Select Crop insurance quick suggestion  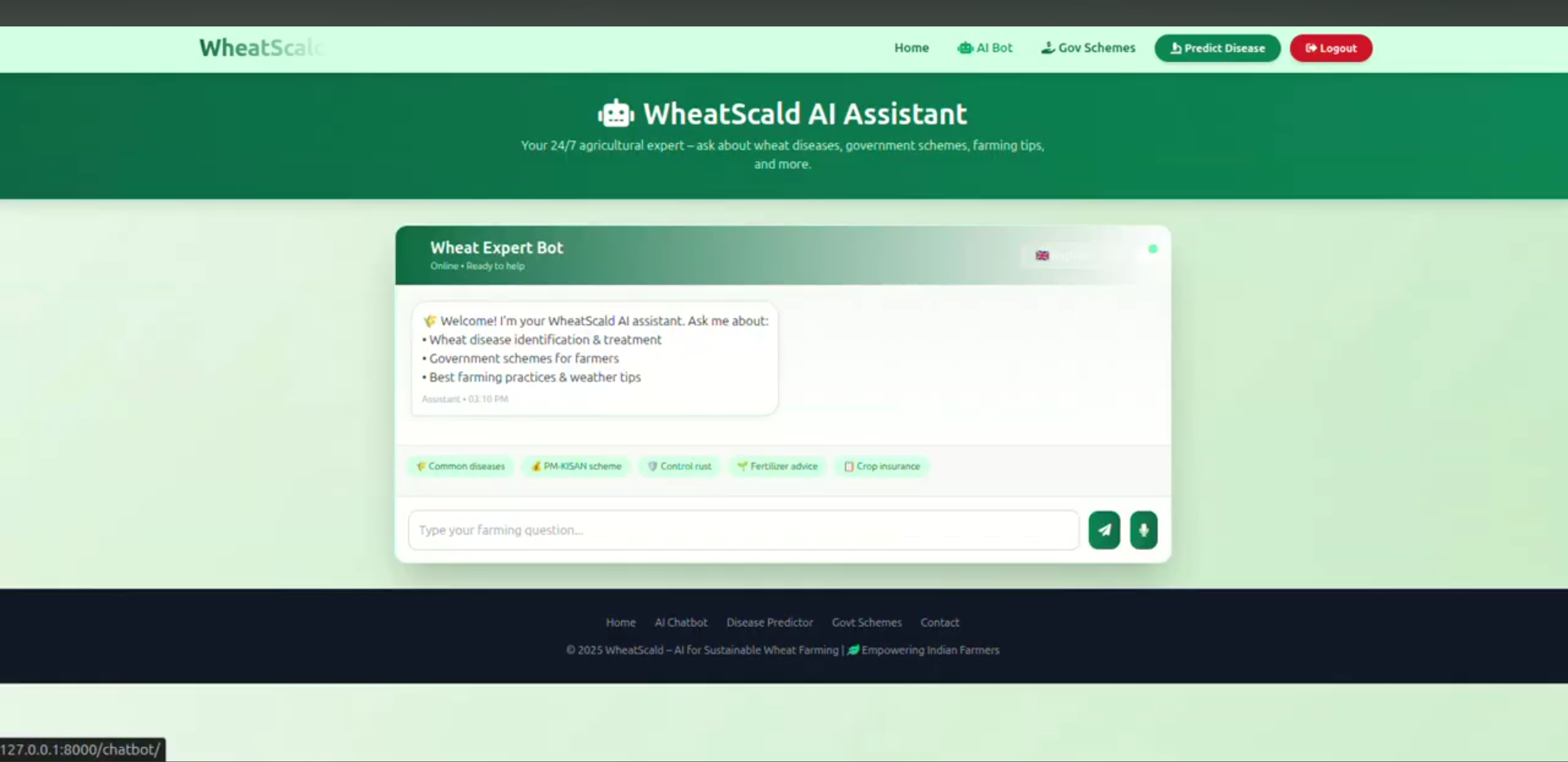click(x=882, y=466)
